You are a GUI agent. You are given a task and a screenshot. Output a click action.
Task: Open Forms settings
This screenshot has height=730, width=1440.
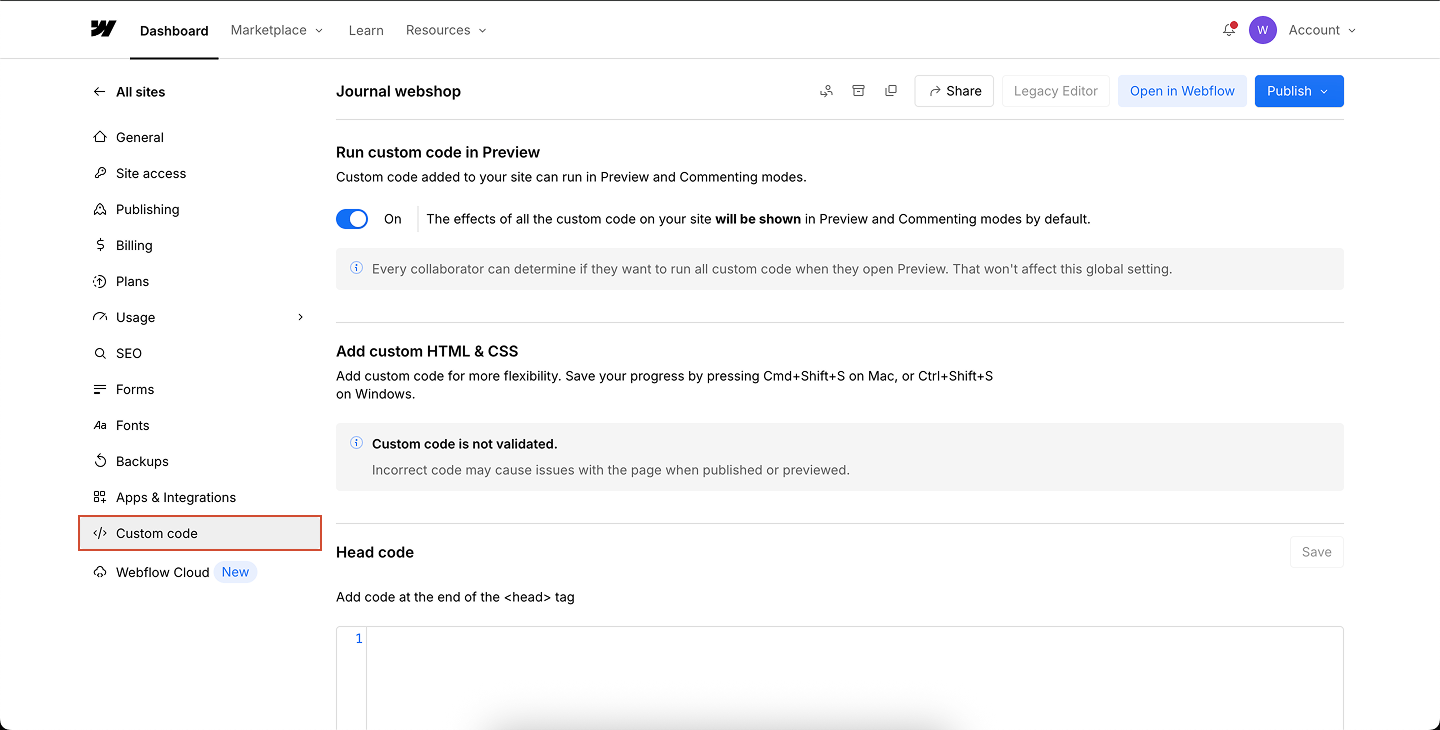[x=200, y=389]
